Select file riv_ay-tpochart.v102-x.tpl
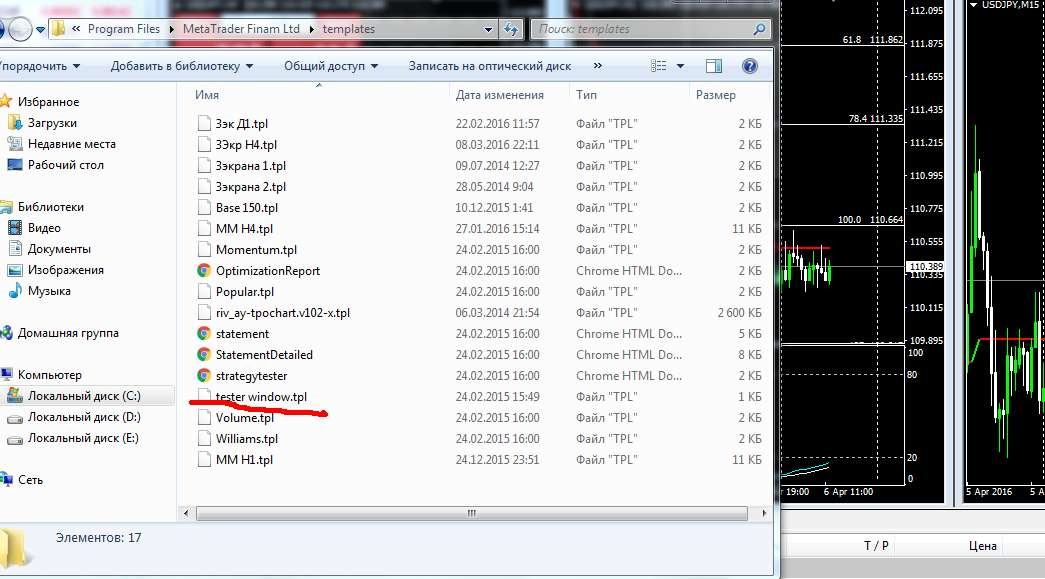 tap(283, 312)
